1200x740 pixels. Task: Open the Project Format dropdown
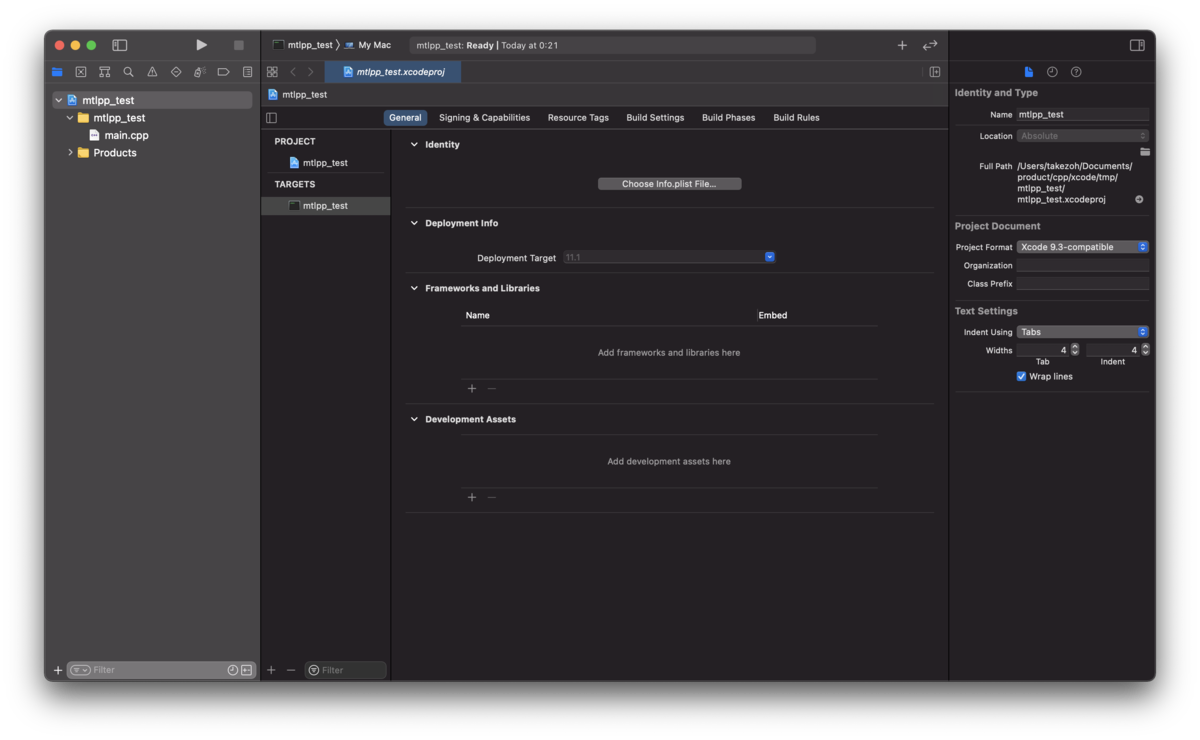coord(1083,247)
